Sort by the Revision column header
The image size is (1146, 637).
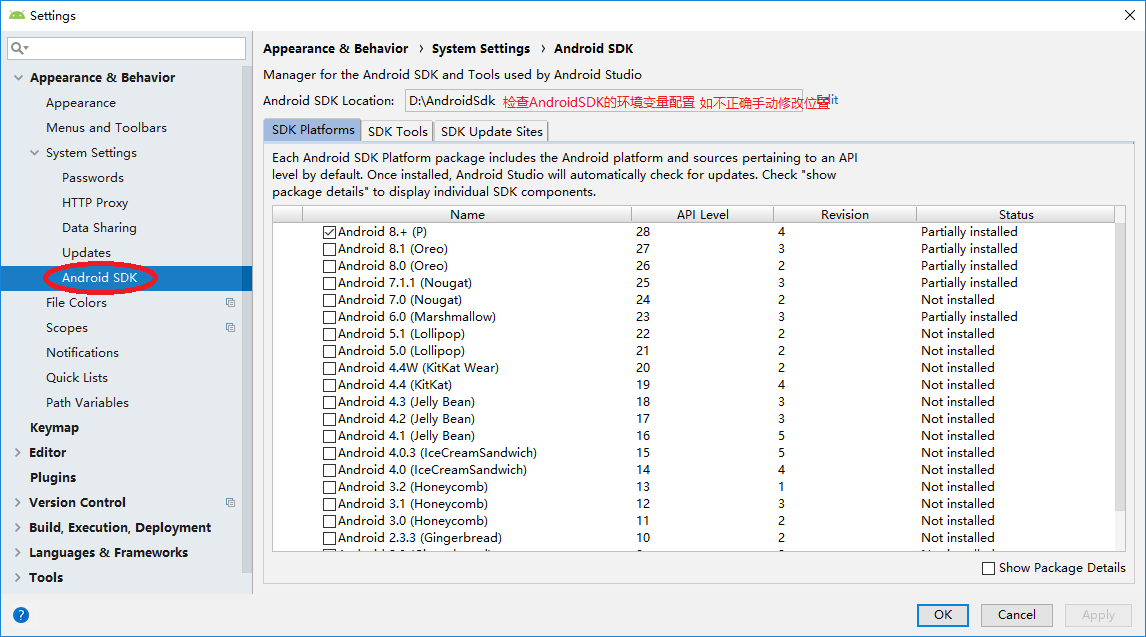(x=845, y=215)
